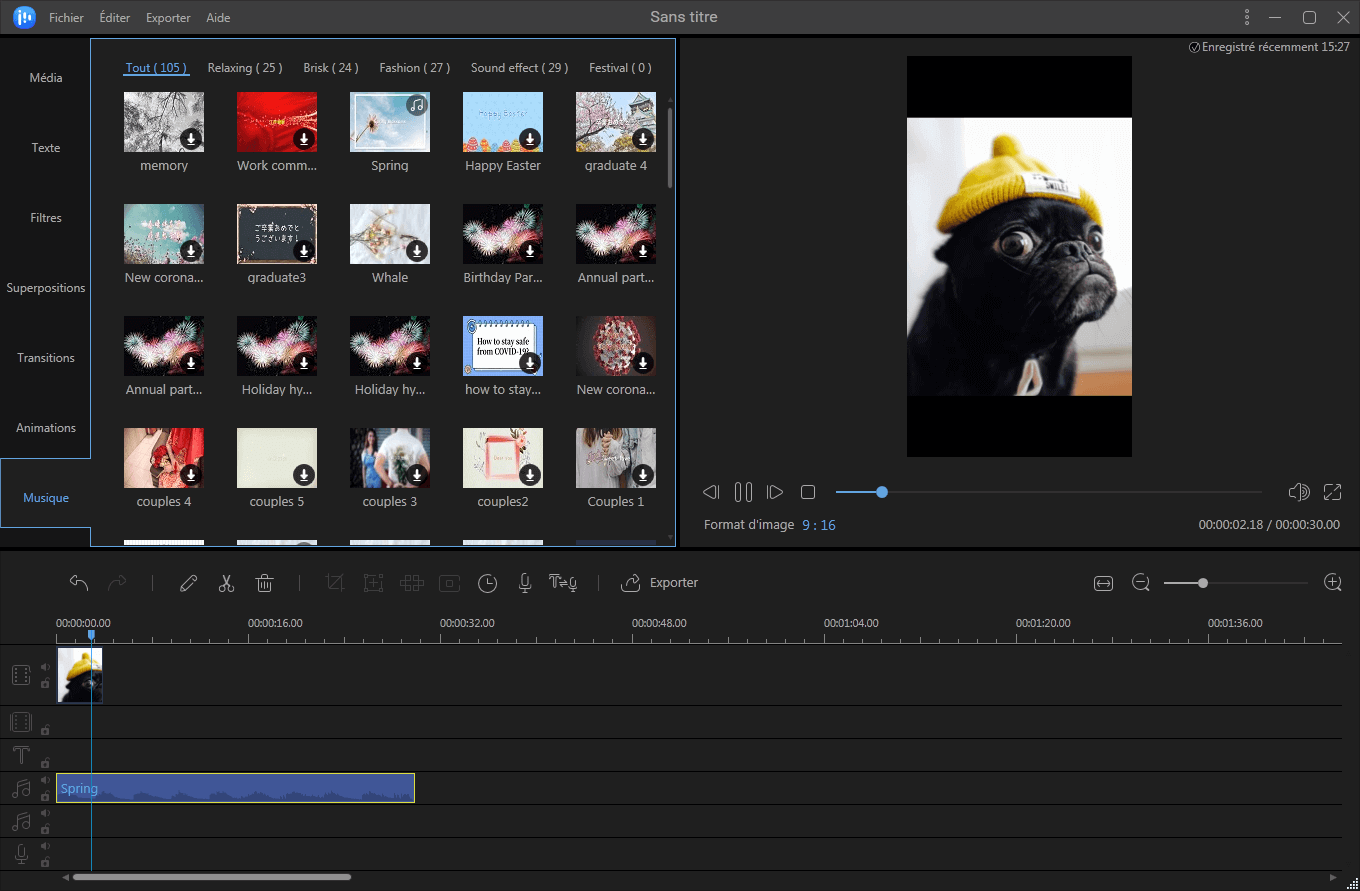Viewport: 1360px width, 891px height.
Task: Click the microphone voice-over record icon
Action: (524, 583)
